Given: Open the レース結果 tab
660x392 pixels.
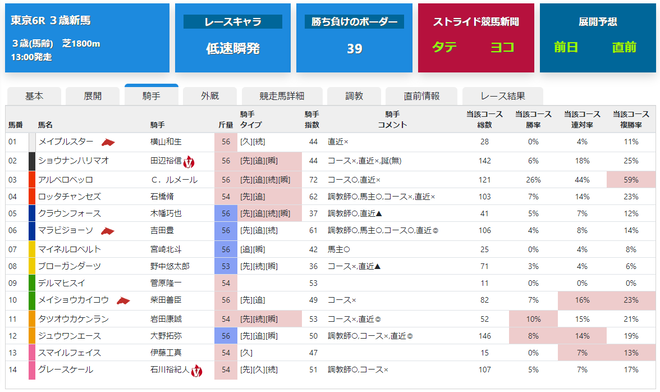Looking at the screenshot, I should (503, 96).
